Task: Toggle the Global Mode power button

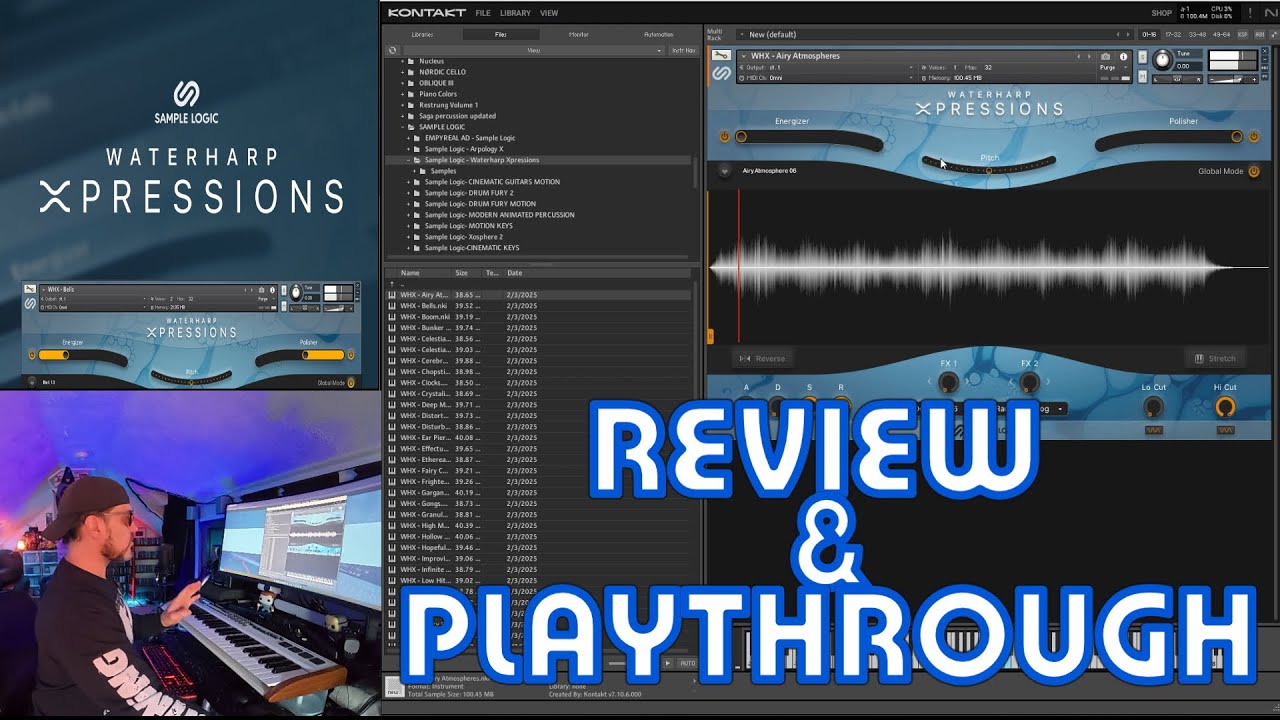Action: [x=1253, y=171]
